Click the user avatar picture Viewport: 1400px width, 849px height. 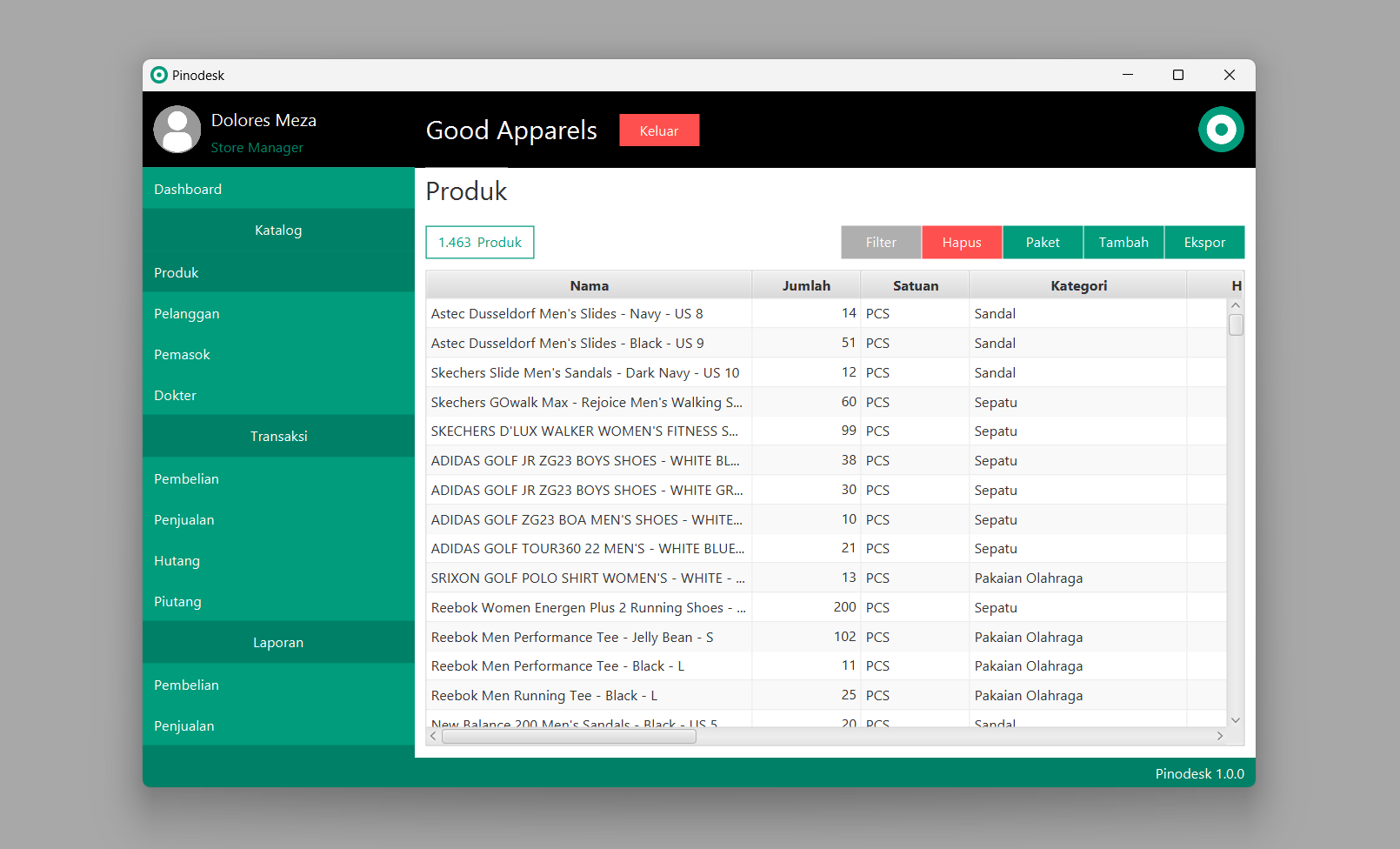click(177, 130)
